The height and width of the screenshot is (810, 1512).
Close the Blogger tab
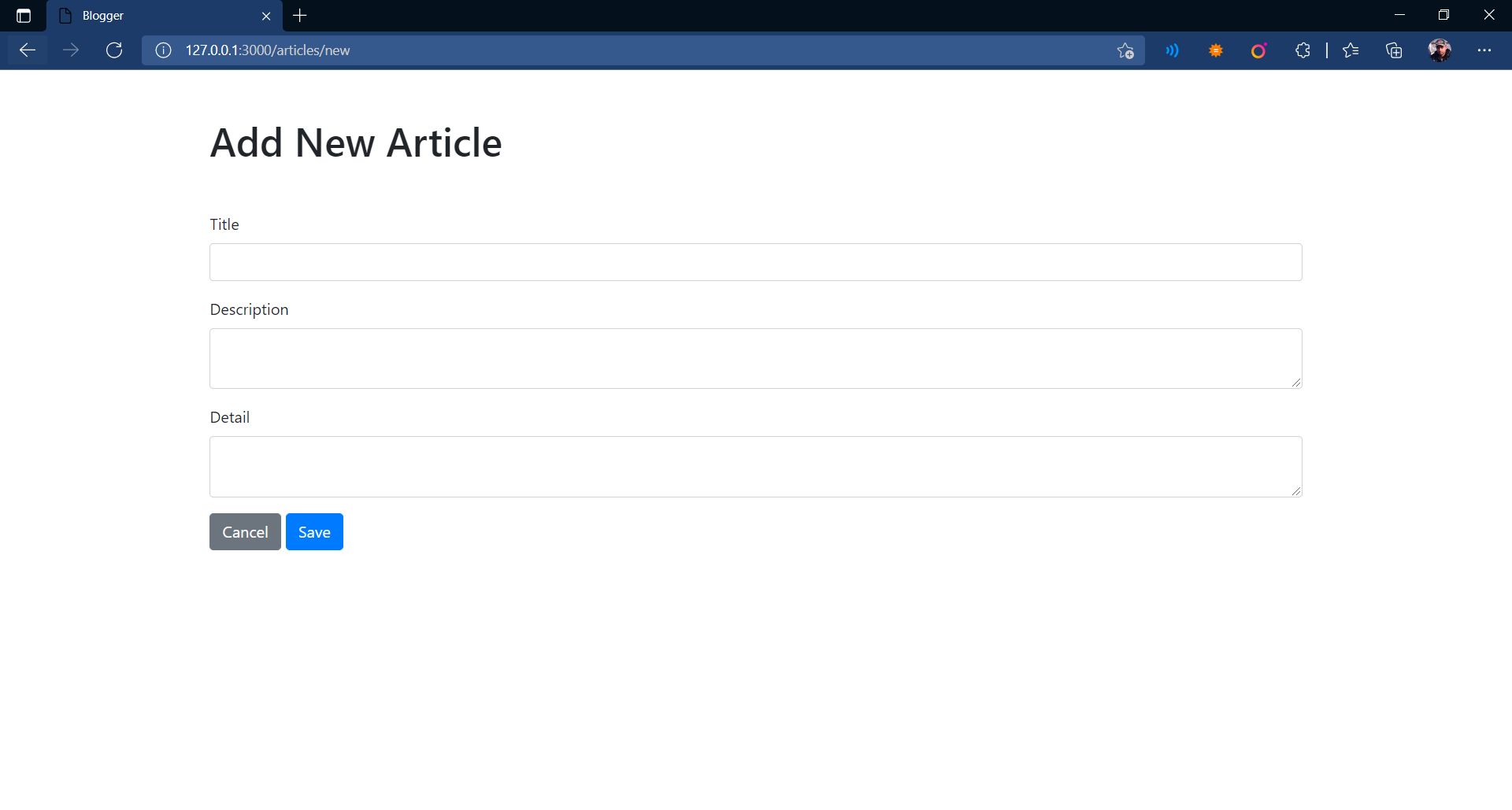pyautogui.click(x=266, y=16)
